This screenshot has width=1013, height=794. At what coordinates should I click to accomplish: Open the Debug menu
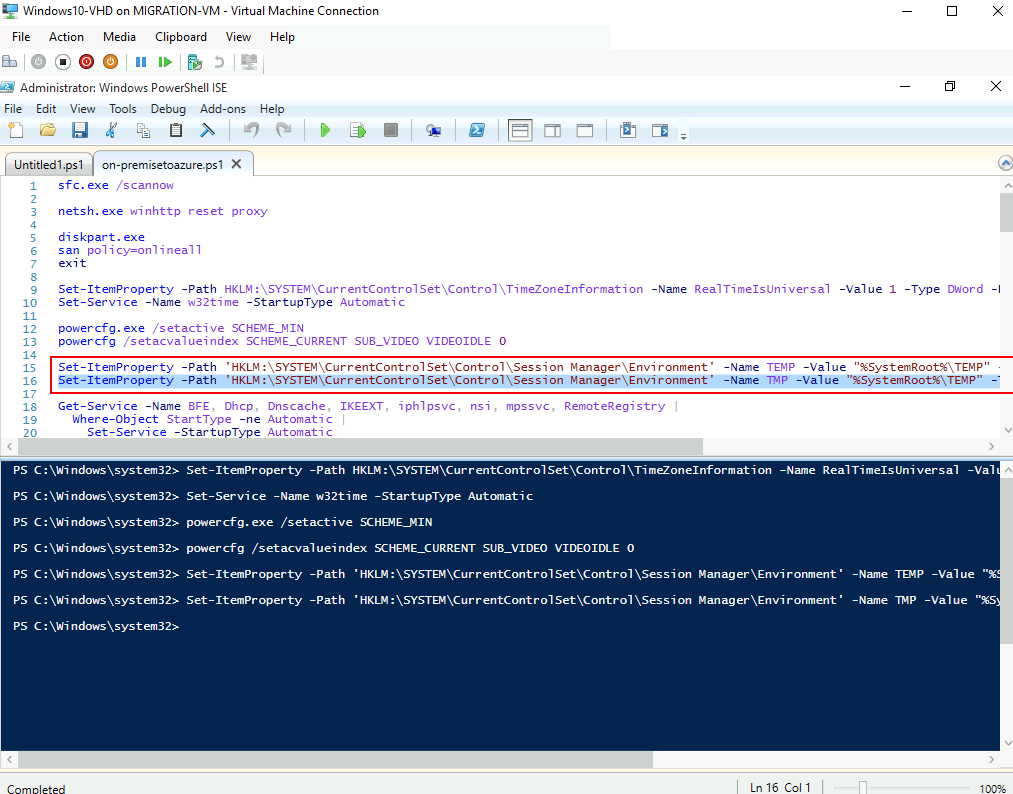tap(168, 109)
